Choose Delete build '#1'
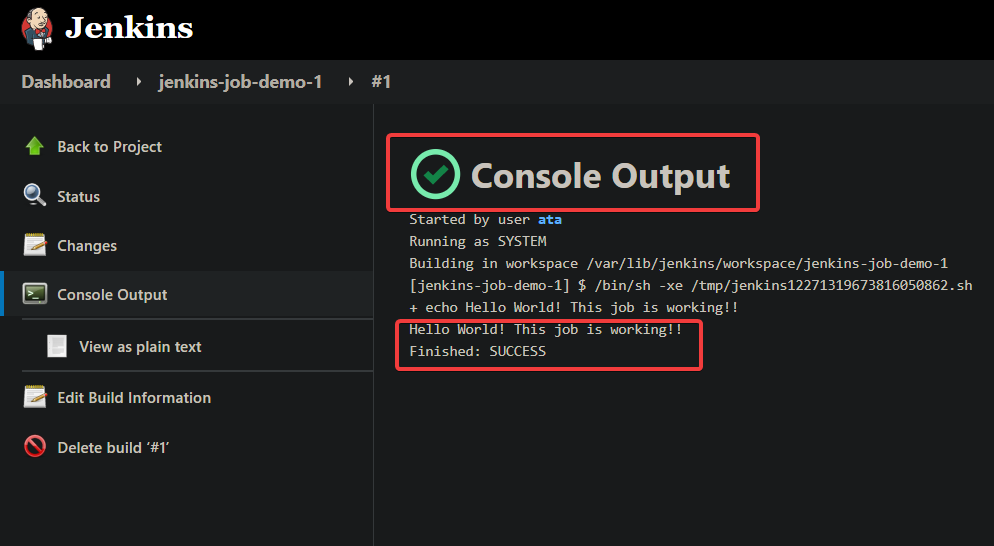Image resolution: width=994 pixels, height=546 pixels. click(113, 448)
